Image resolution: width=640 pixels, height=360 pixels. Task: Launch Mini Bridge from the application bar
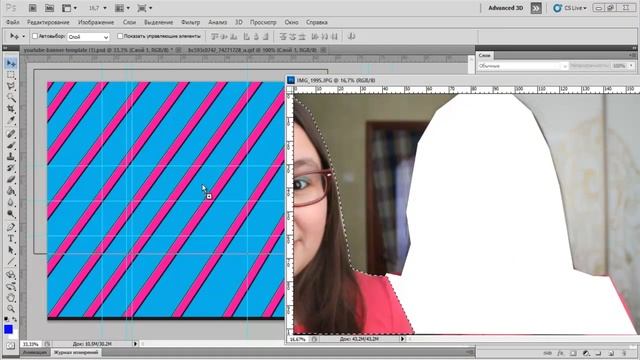[x=49, y=8]
